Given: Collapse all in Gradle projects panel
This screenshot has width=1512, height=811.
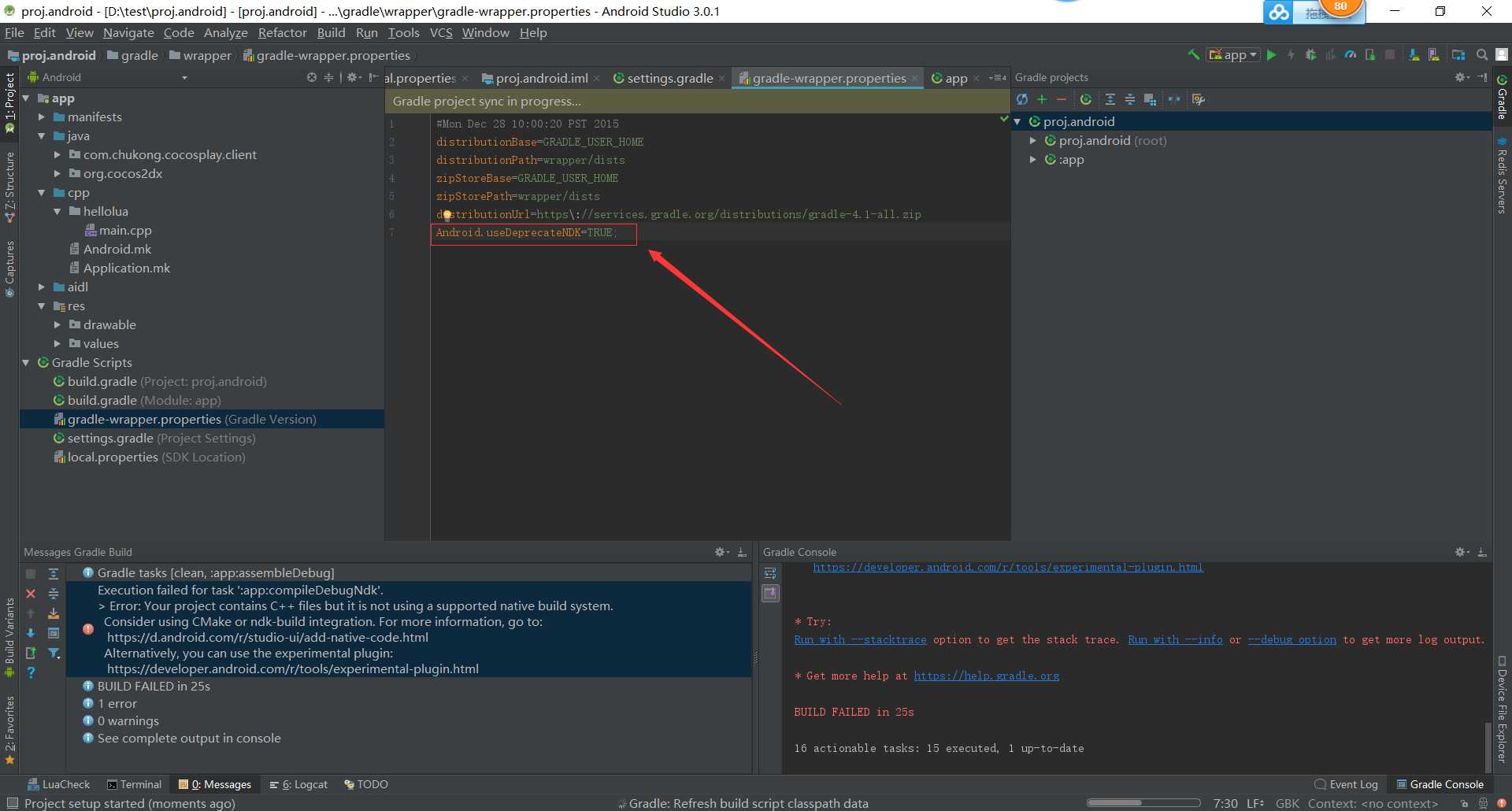Looking at the screenshot, I should (1130, 99).
